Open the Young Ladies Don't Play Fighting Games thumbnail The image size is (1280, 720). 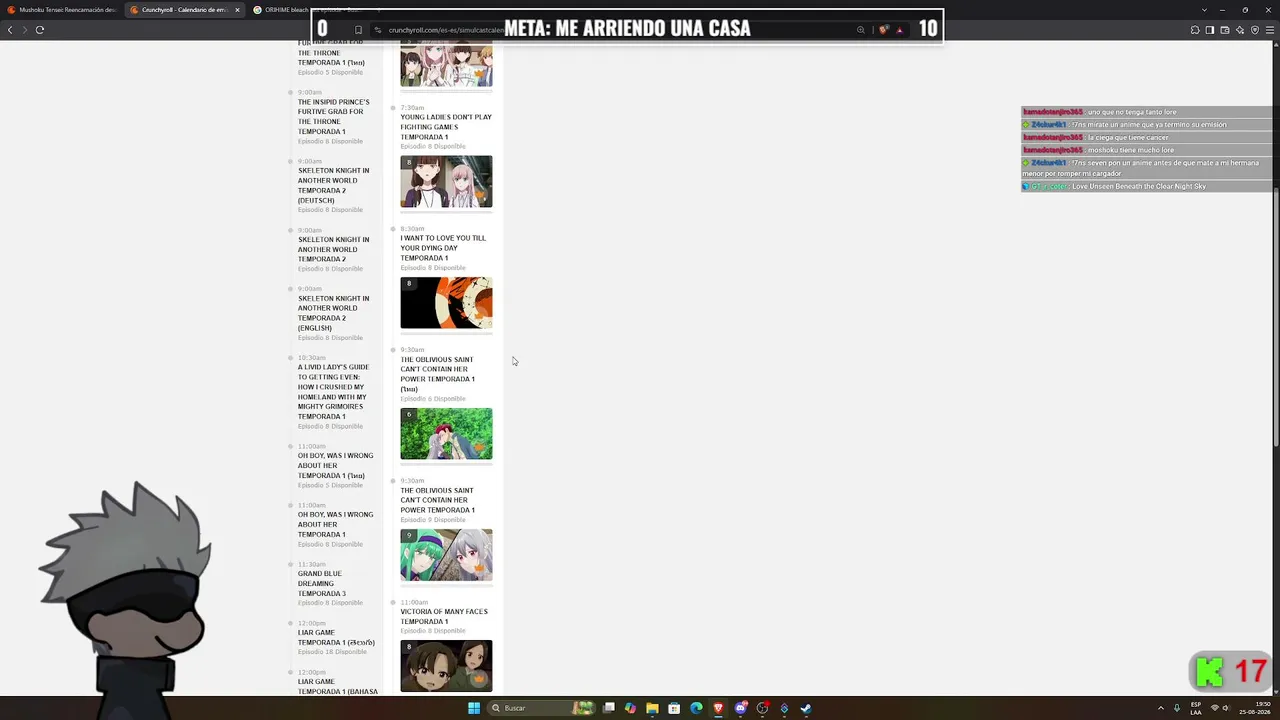(x=446, y=181)
